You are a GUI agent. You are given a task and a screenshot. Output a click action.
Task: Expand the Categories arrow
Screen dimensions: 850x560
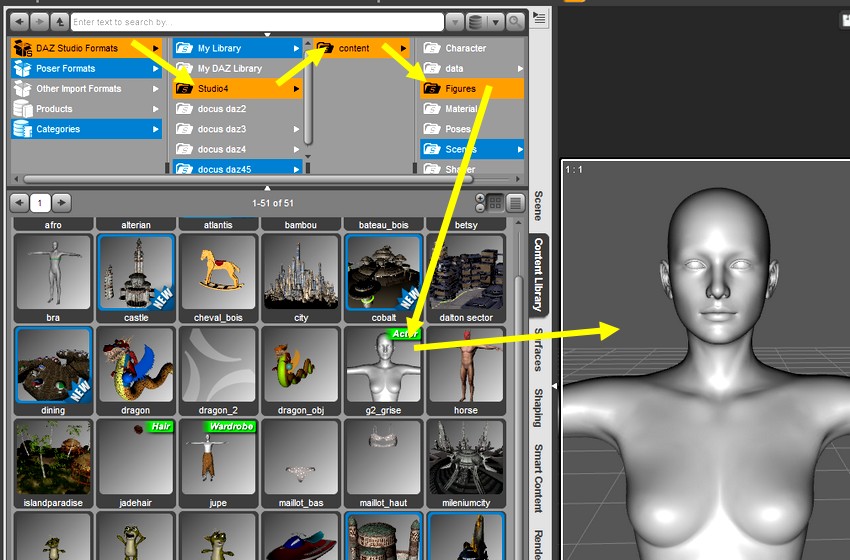click(156, 129)
